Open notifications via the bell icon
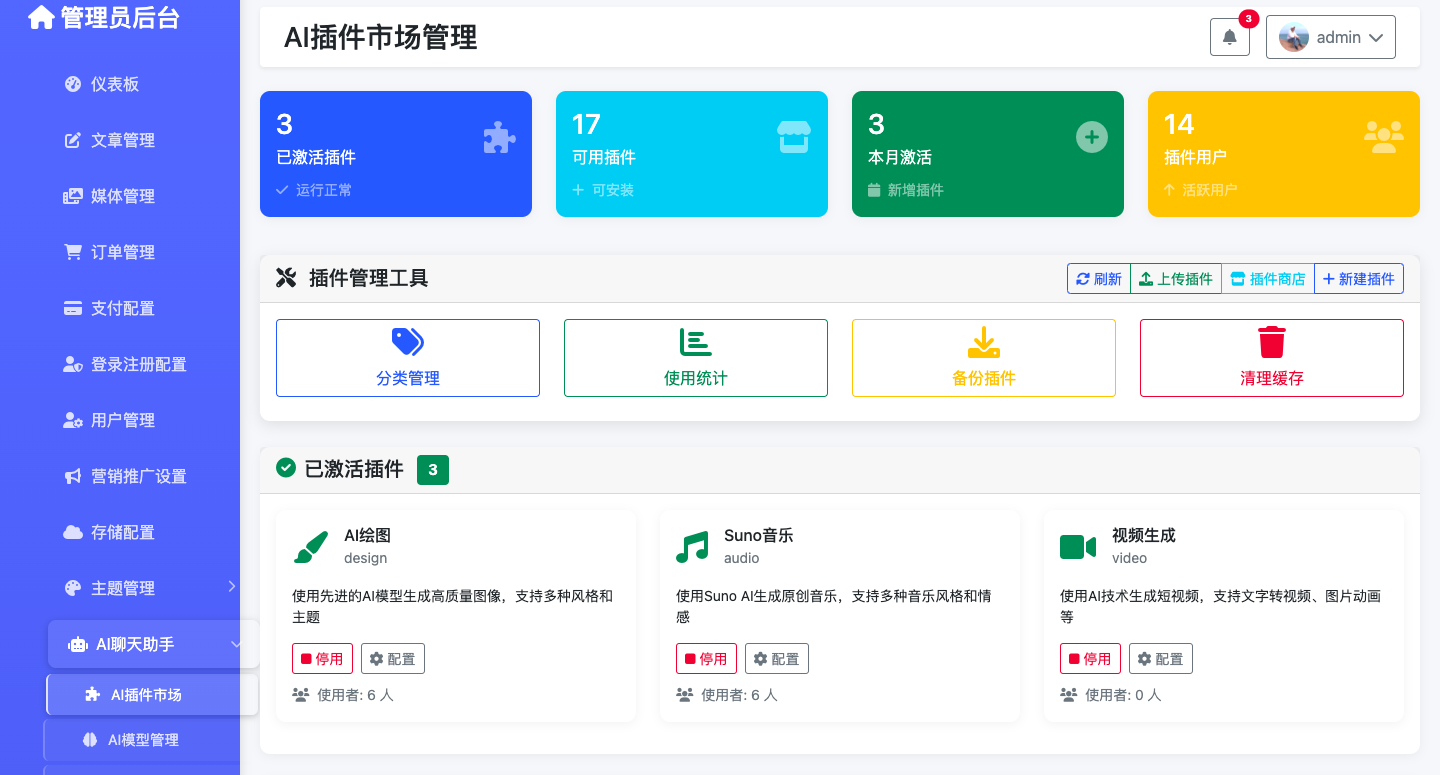 point(1230,37)
